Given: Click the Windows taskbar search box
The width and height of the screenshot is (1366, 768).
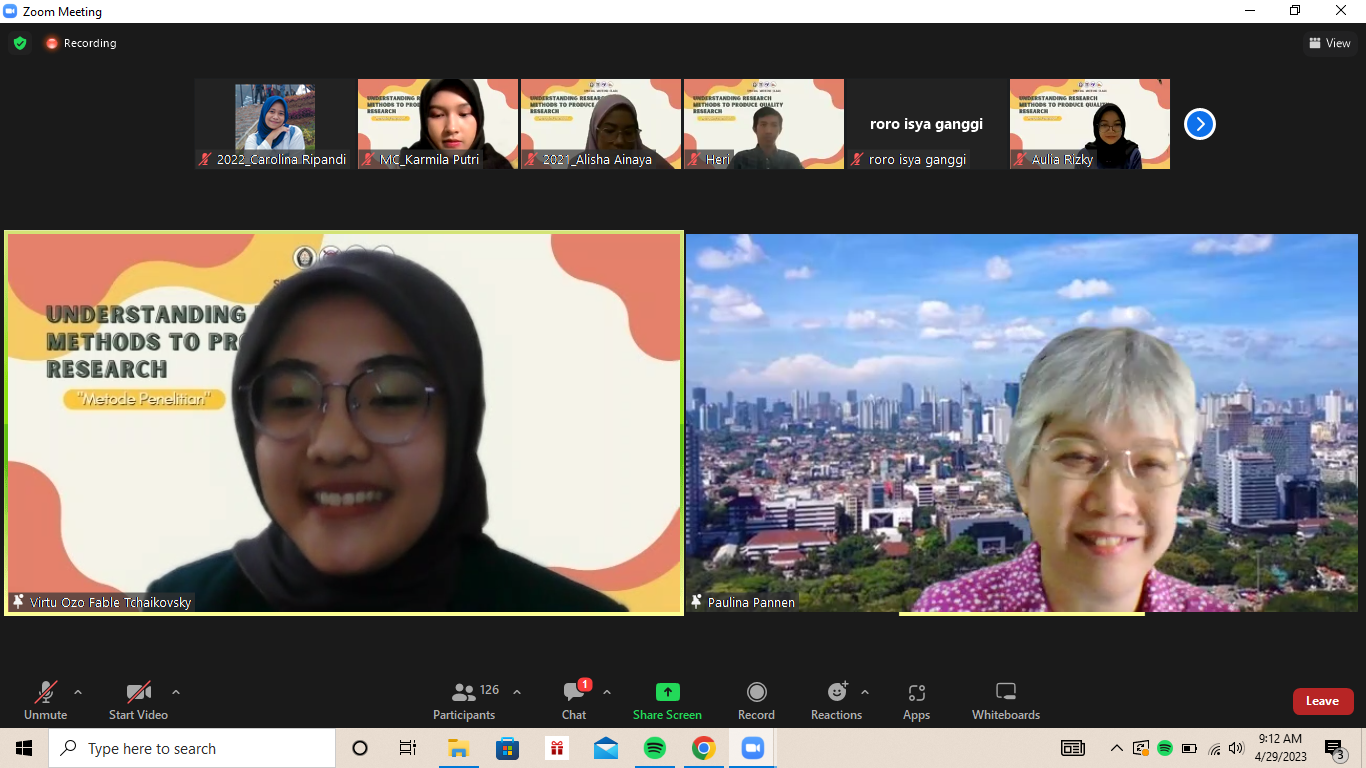Looking at the screenshot, I should [192, 748].
